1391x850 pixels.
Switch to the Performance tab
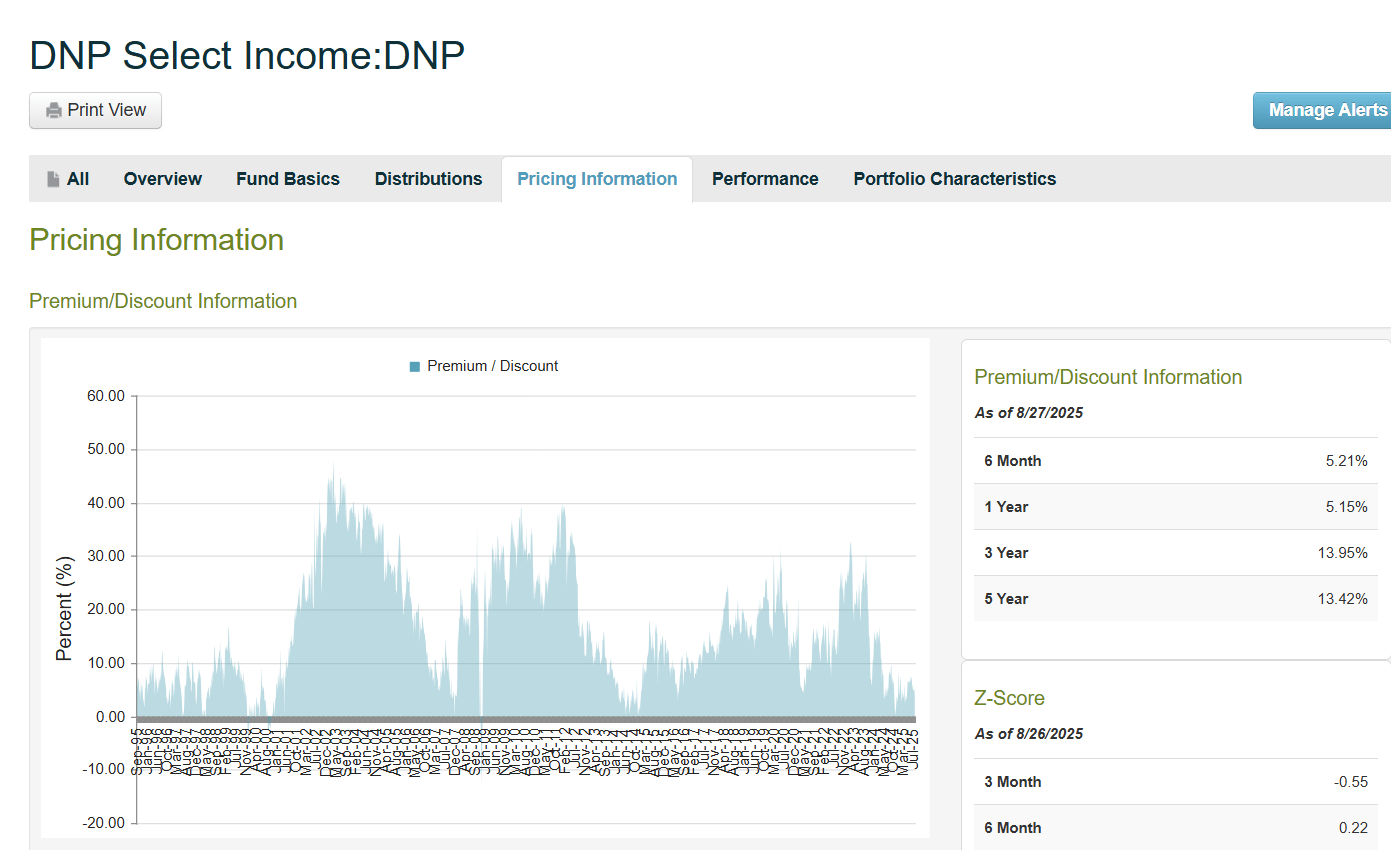pyautogui.click(x=765, y=178)
